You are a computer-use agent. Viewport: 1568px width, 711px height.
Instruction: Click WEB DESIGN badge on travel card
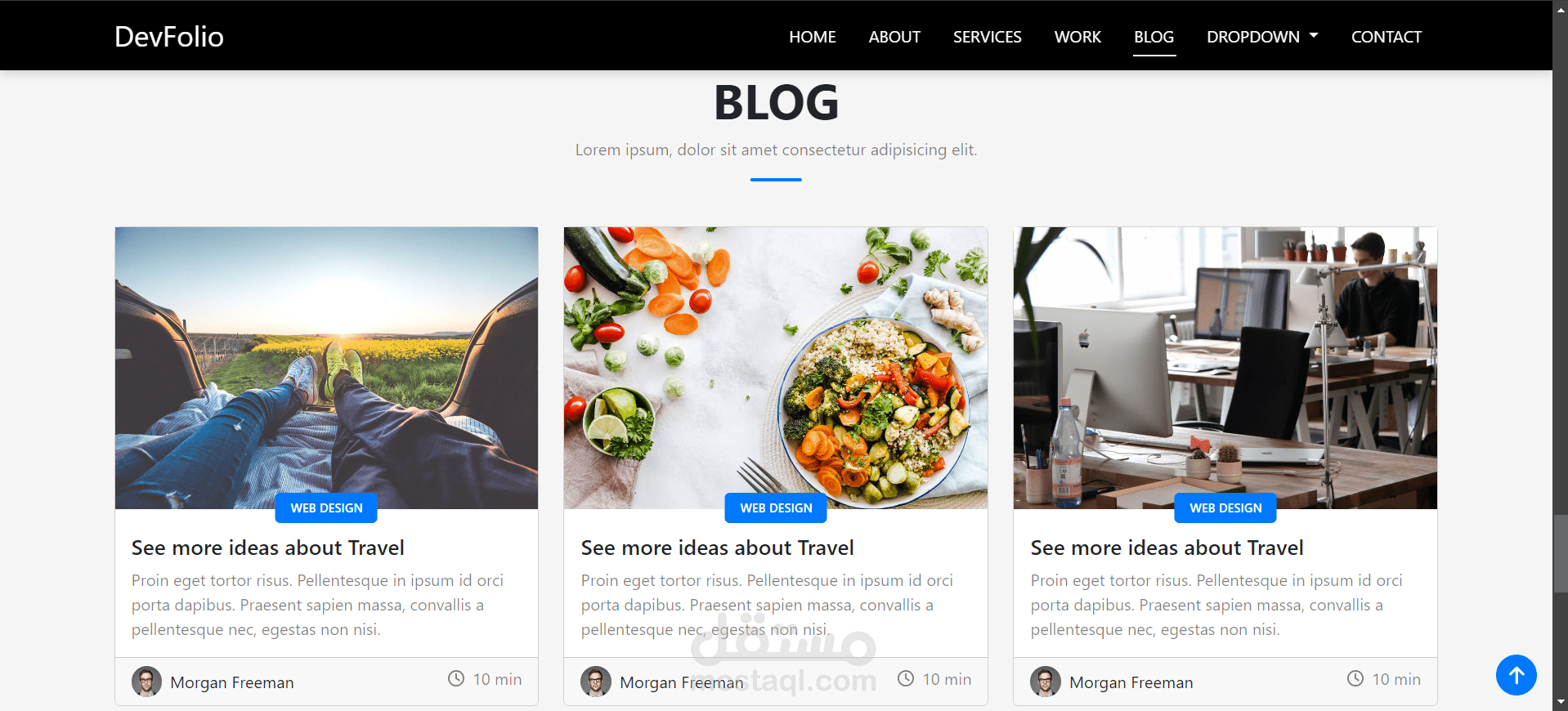(x=326, y=508)
